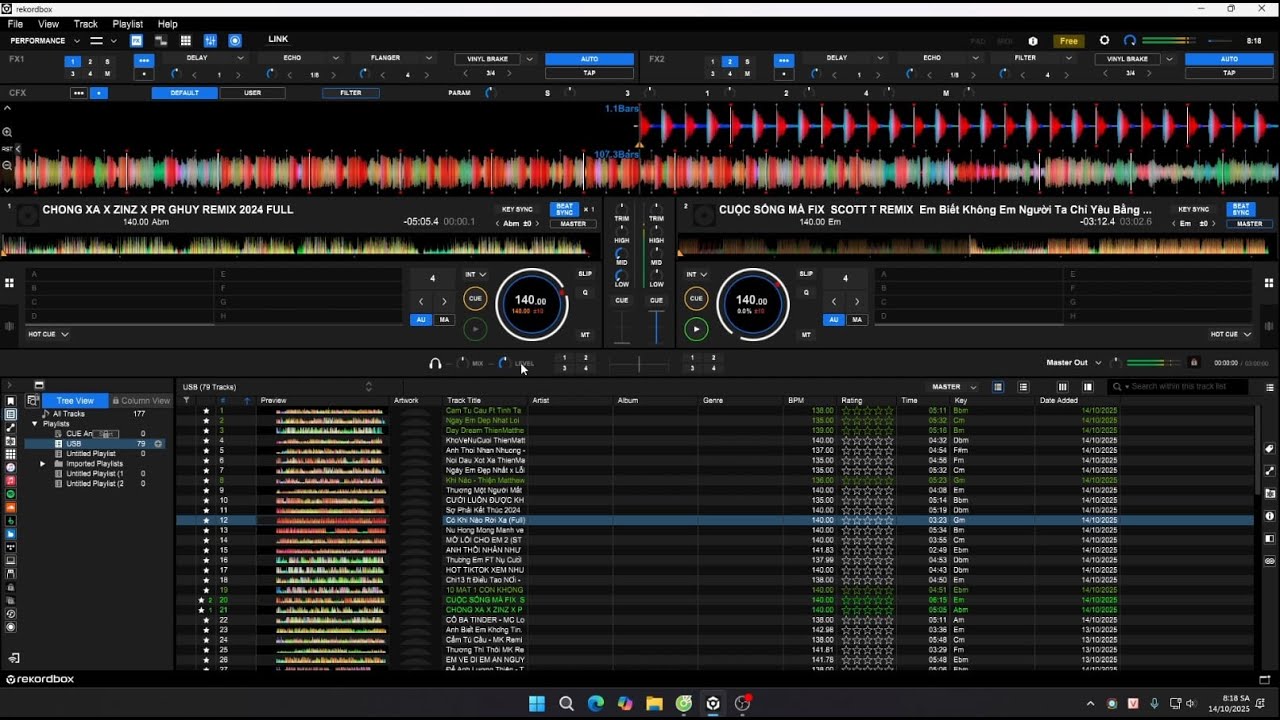Toggle deck 1 BEAT SYNC
Screen dimensions: 1280x720
(565, 209)
